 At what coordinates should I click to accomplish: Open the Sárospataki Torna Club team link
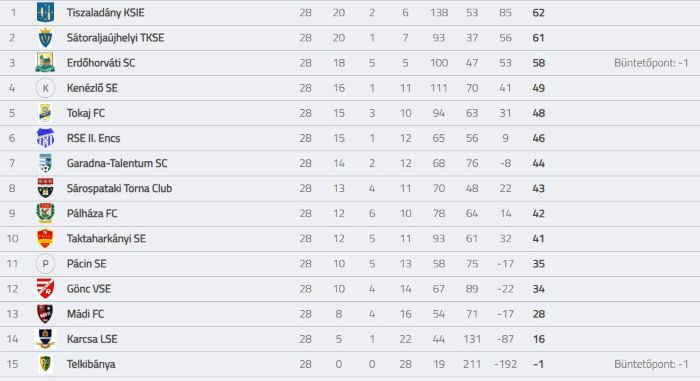click(119, 188)
